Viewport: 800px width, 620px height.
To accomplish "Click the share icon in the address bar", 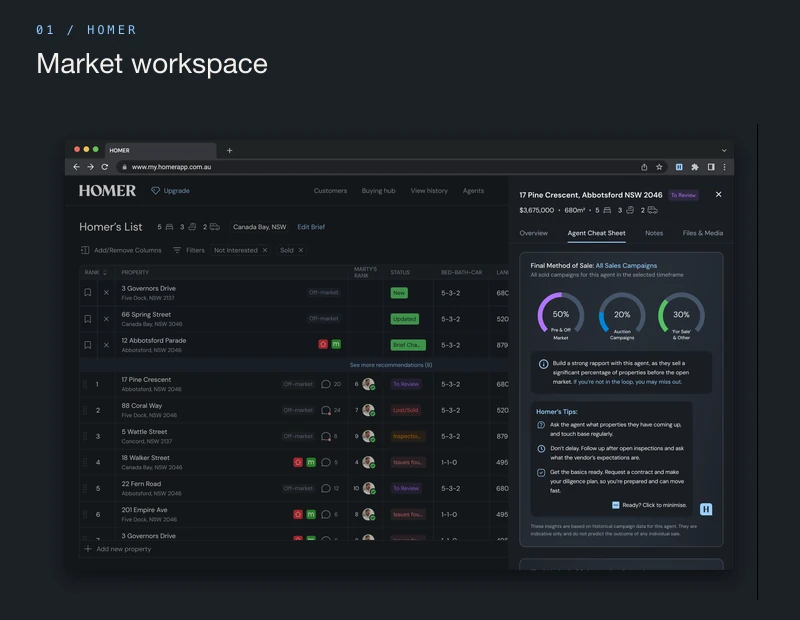I will pyautogui.click(x=644, y=167).
